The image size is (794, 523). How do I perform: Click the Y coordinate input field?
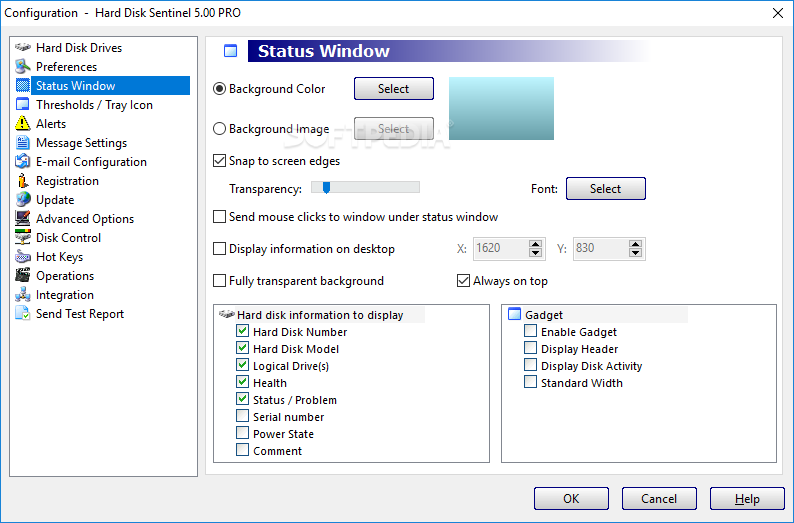[x=600, y=248]
